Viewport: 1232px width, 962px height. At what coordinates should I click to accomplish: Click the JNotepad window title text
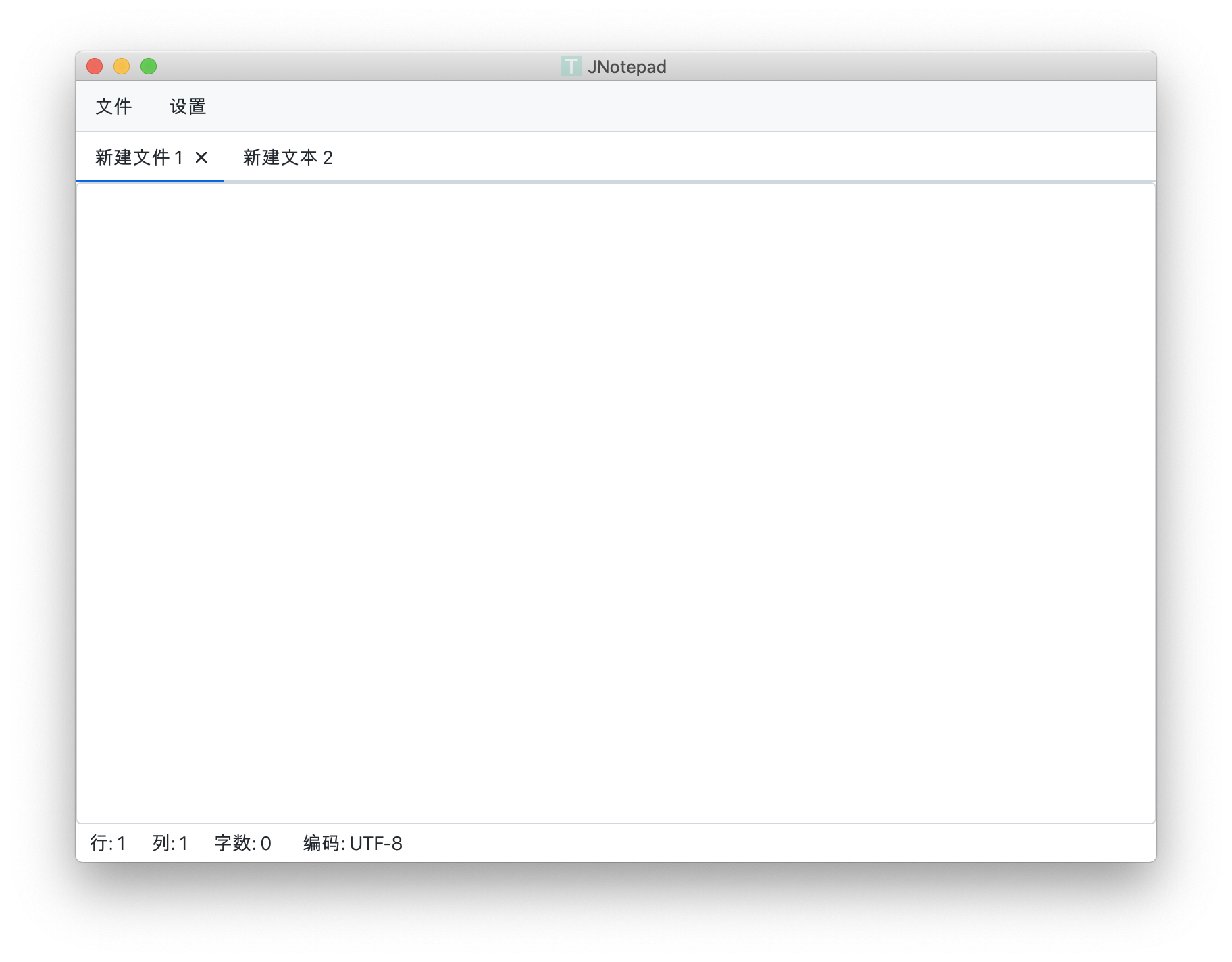point(628,66)
